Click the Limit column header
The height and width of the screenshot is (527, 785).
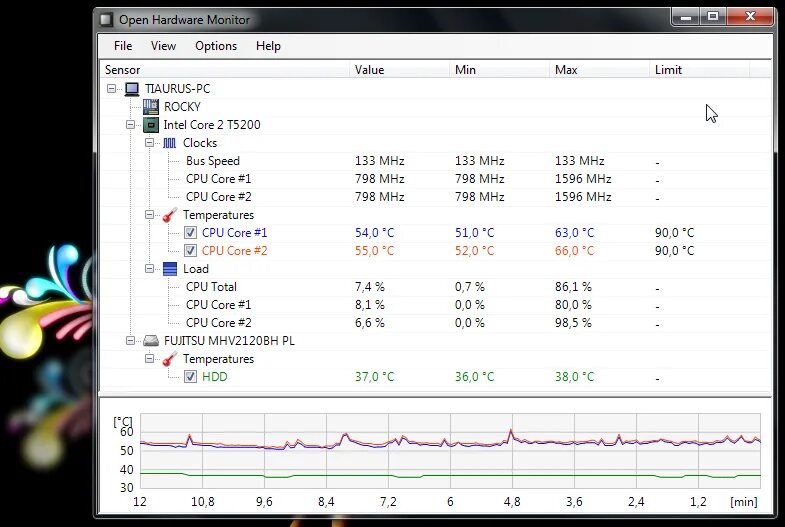point(700,70)
